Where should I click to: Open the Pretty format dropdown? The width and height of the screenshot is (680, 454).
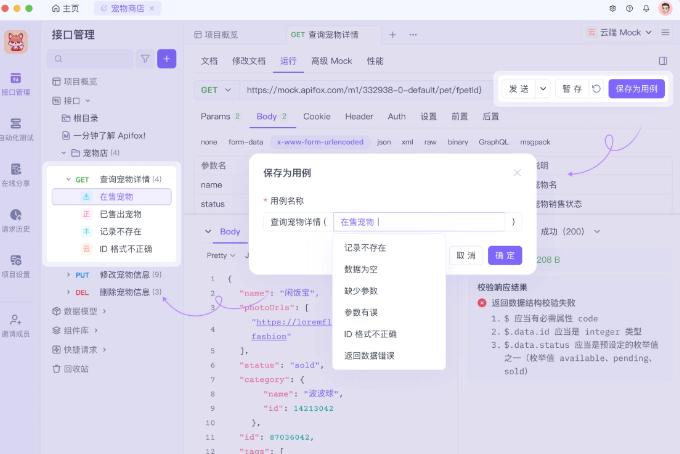pos(221,255)
